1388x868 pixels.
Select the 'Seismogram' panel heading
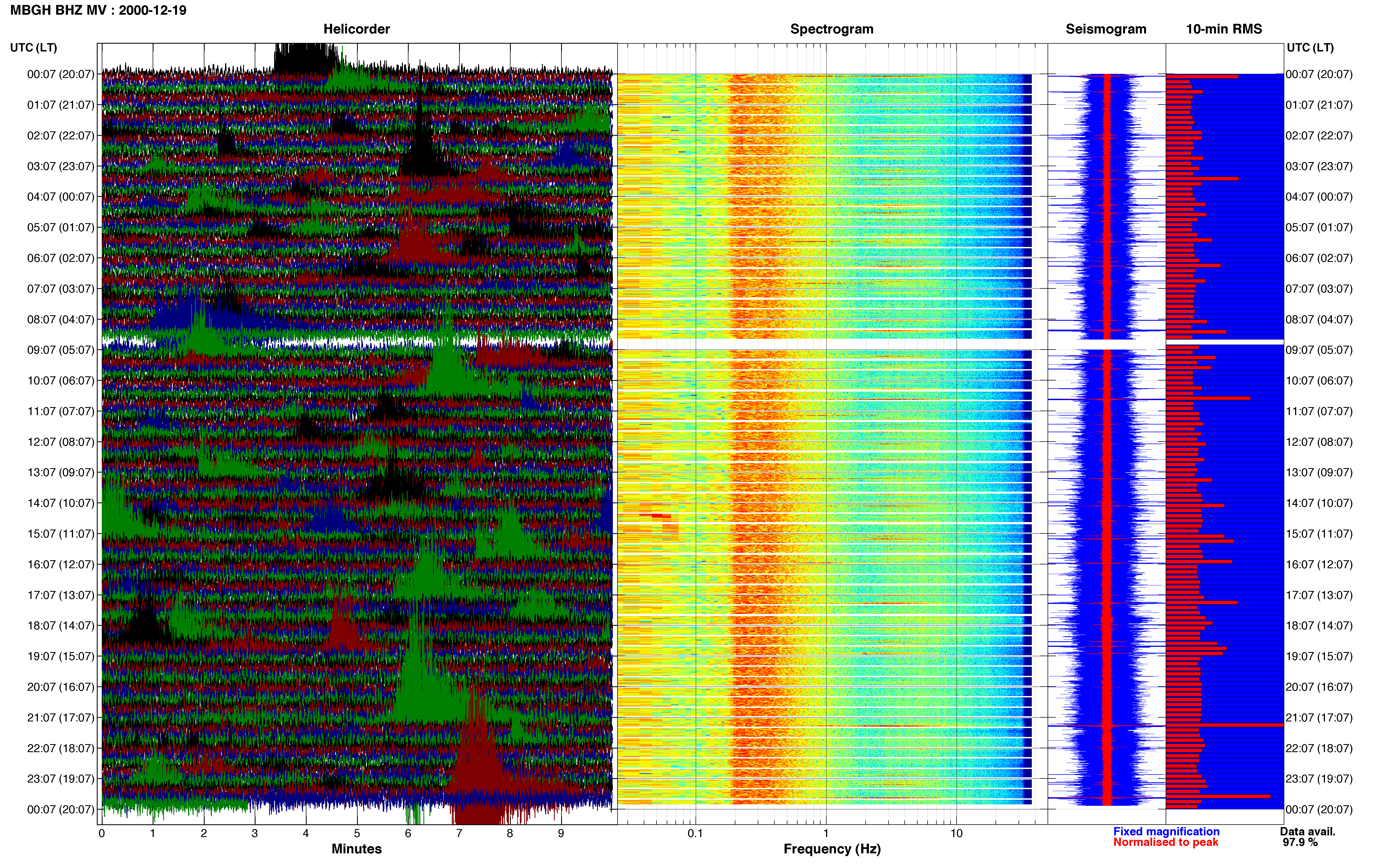tap(1106, 29)
